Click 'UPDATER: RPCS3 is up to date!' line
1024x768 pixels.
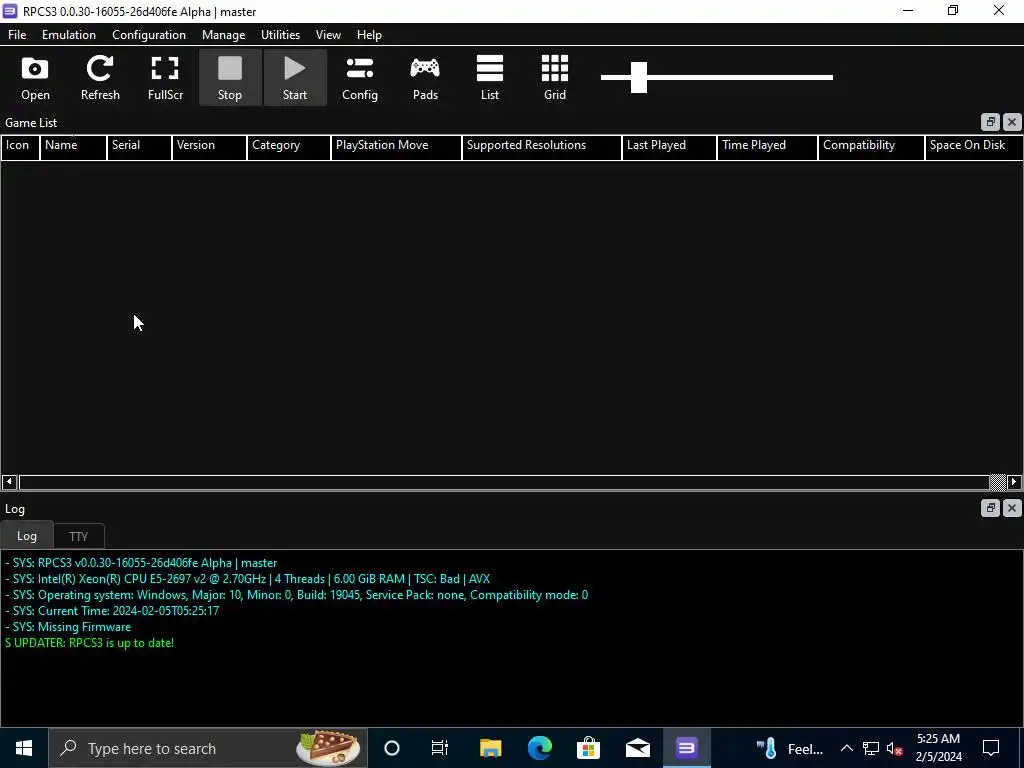pyautogui.click(x=89, y=643)
